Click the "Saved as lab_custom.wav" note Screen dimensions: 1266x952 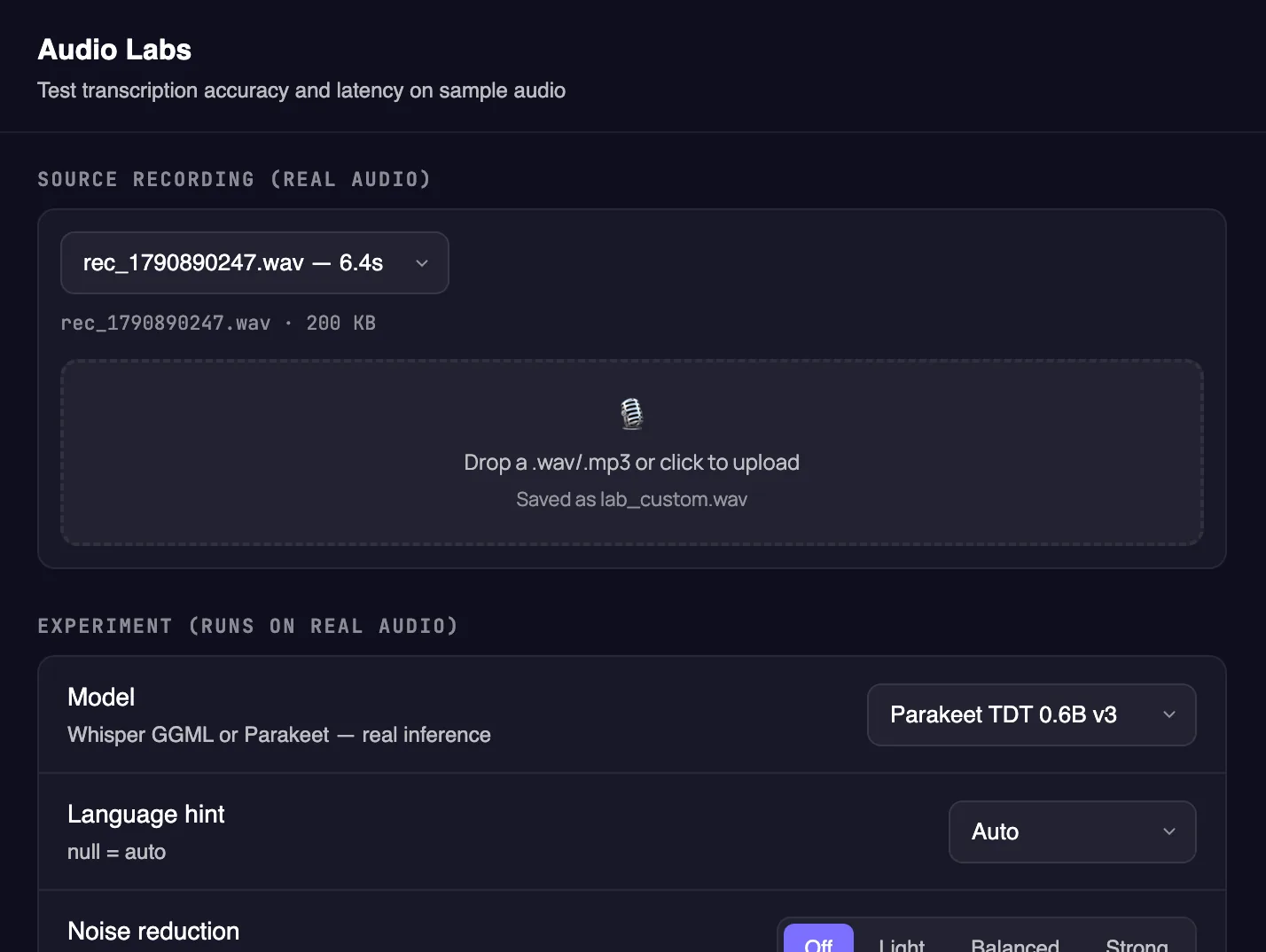coord(631,500)
